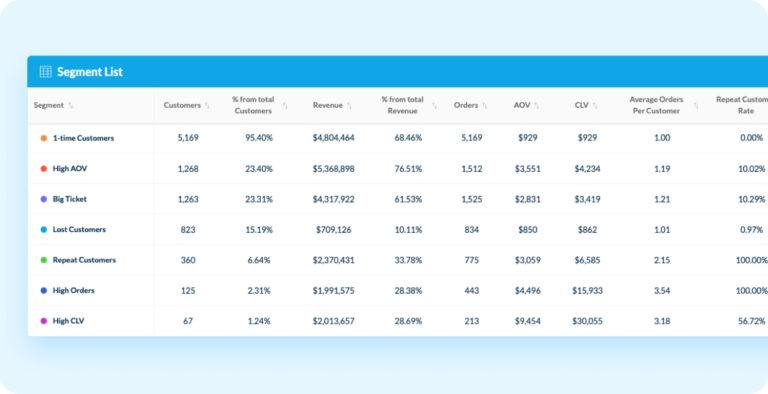Sort table by CLV sort arrows
This screenshot has height=394, width=768.
coord(595,105)
